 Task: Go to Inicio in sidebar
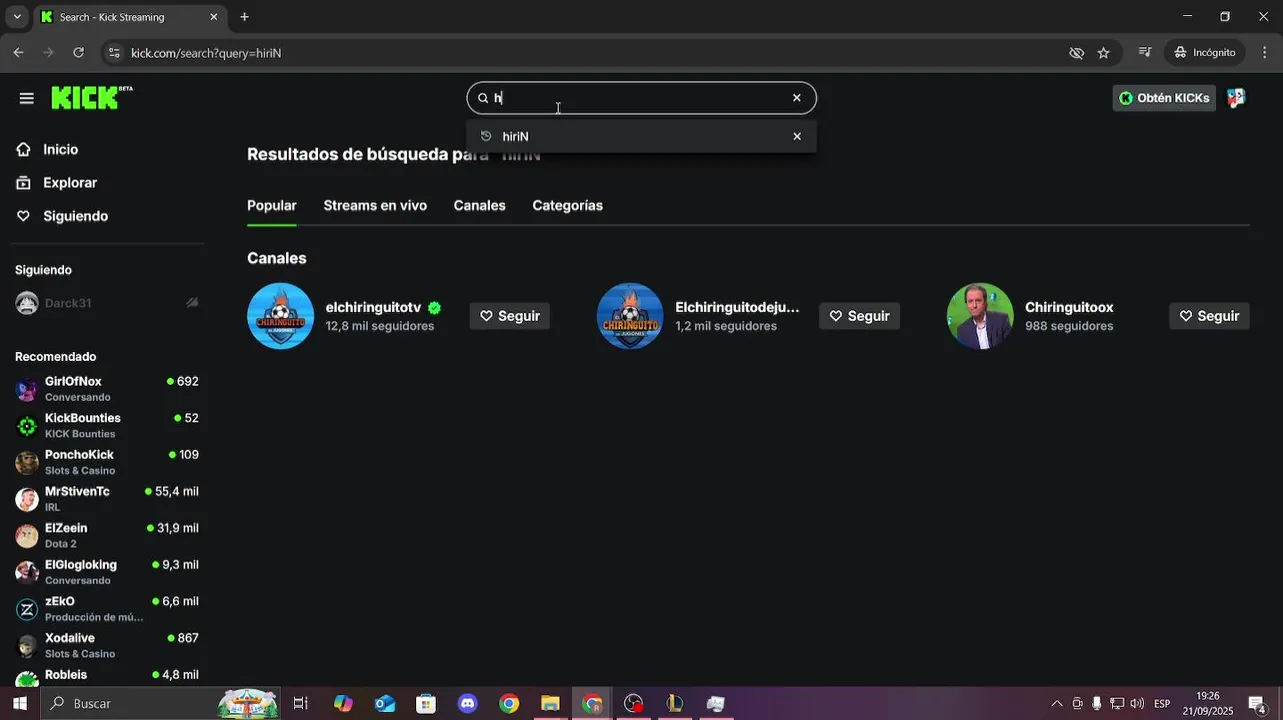(60, 149)
